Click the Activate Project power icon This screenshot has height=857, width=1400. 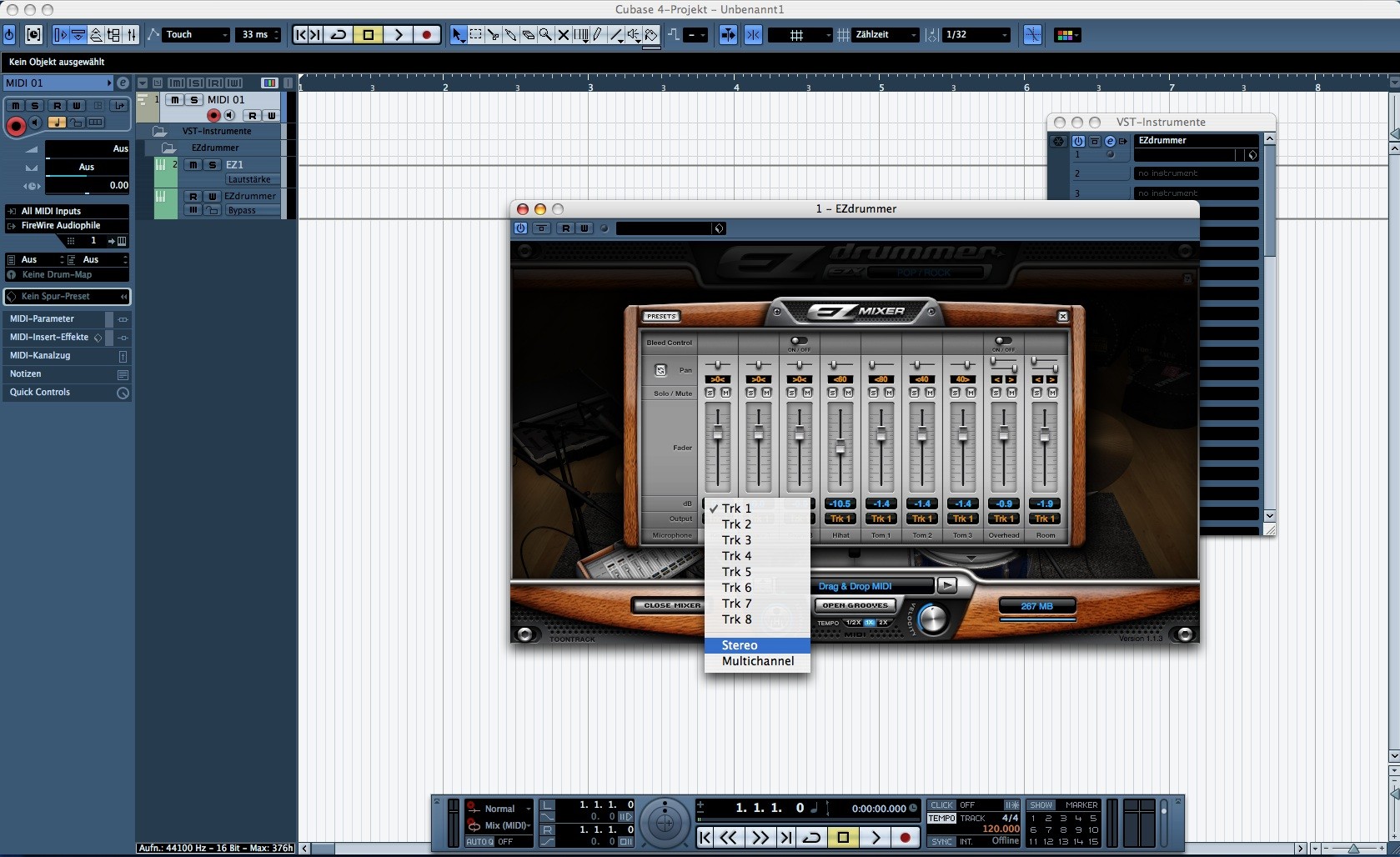[x=9, y=35]
